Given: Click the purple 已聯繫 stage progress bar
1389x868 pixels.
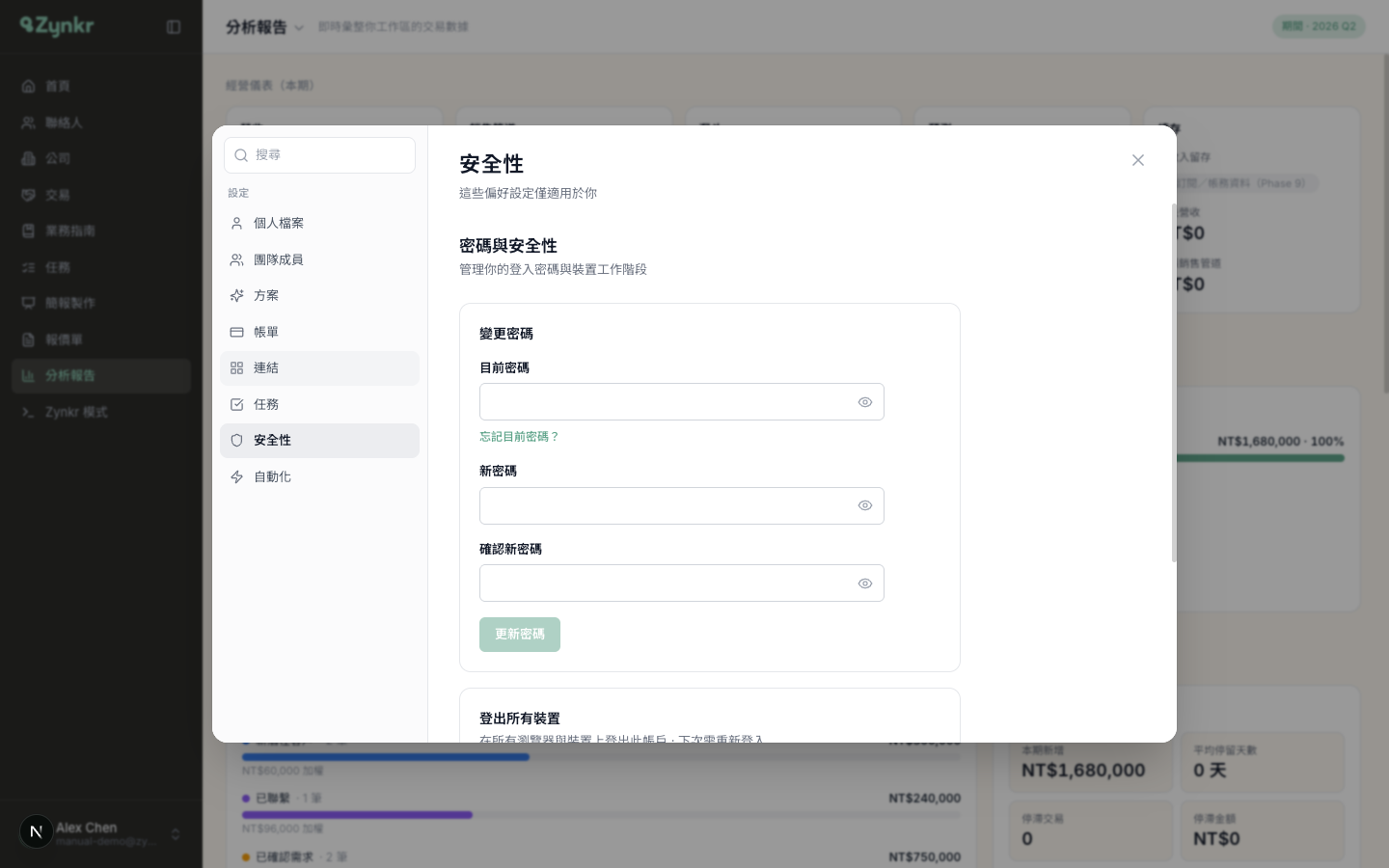Looking at the screenshot, I should click(x=357, y=815).
